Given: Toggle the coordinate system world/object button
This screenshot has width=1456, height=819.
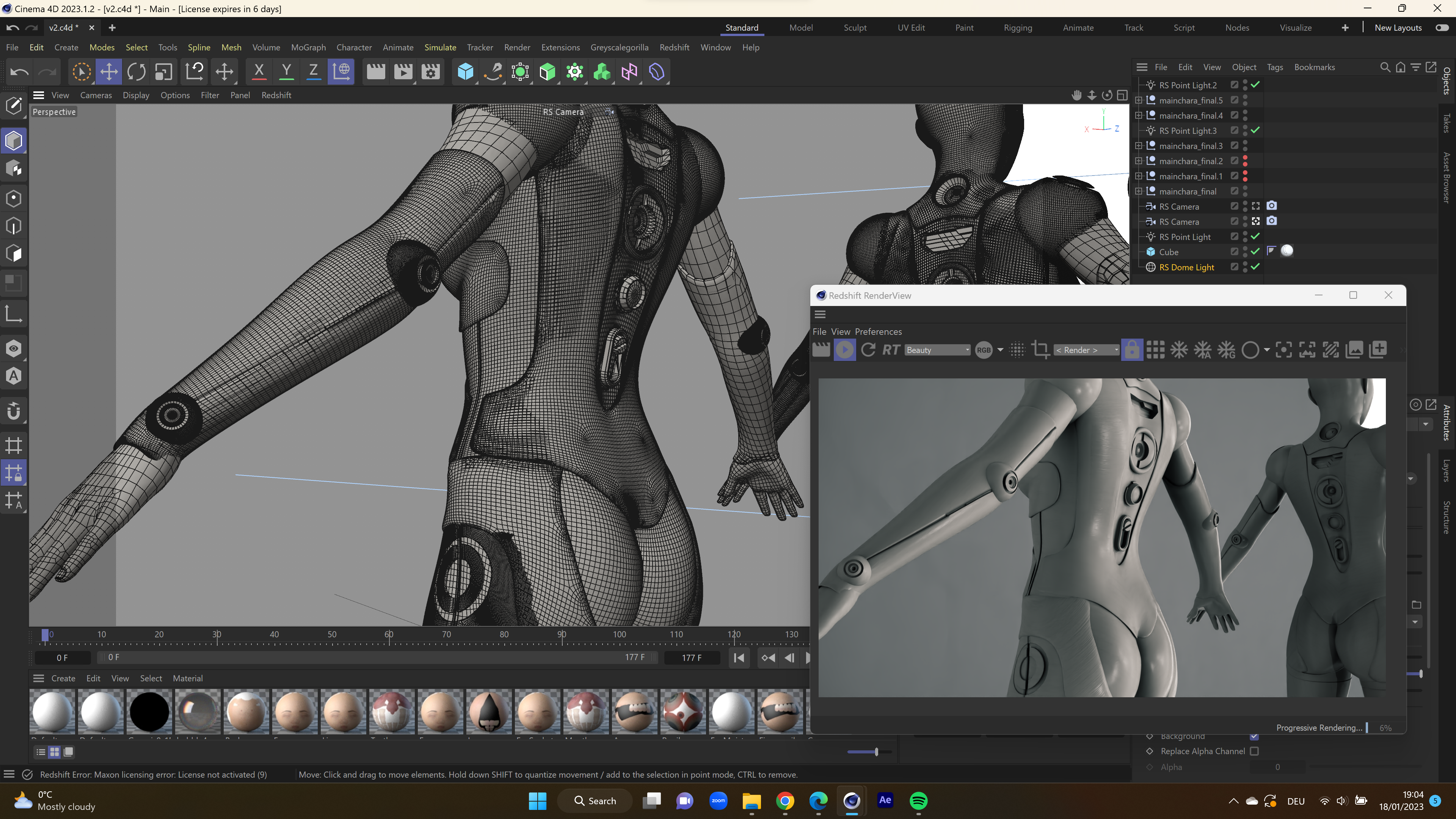Looking at the screenshot, I should [x=341, y=72].
